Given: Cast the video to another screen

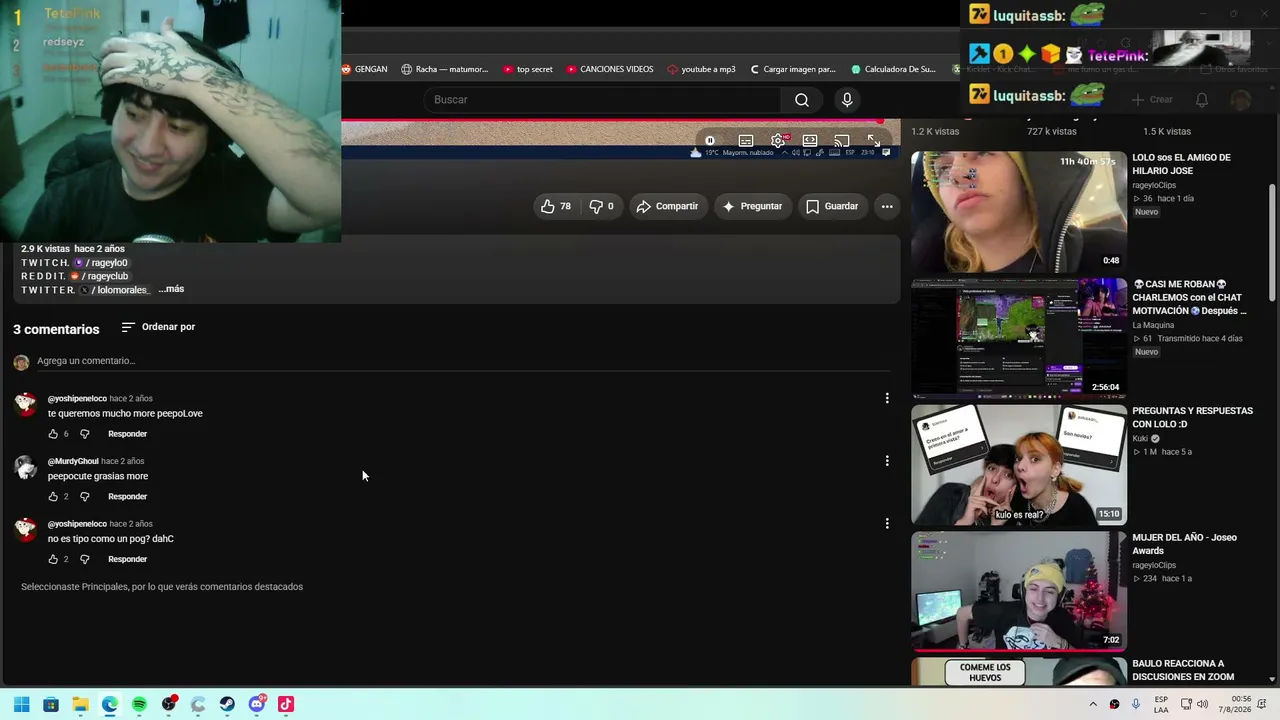Looking at the screenshot, I should click(842, 141).
